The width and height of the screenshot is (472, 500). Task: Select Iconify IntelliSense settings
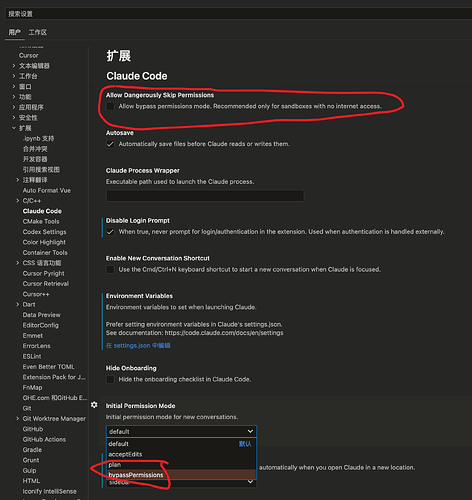(x=50, y=491)
